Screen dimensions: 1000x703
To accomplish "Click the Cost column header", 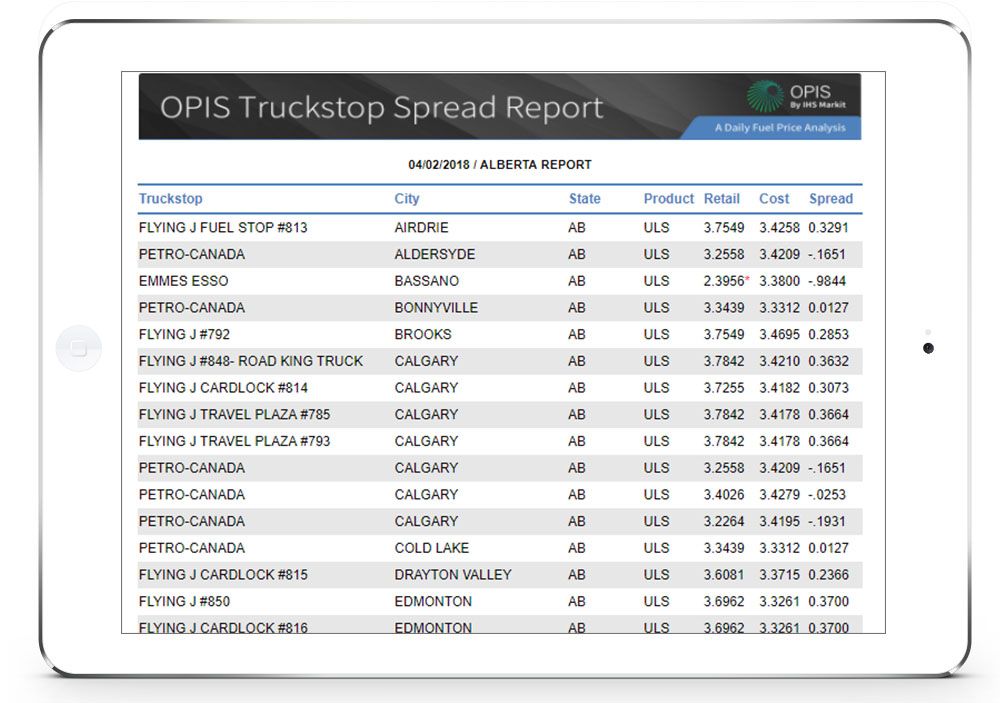I will [774, 198].
